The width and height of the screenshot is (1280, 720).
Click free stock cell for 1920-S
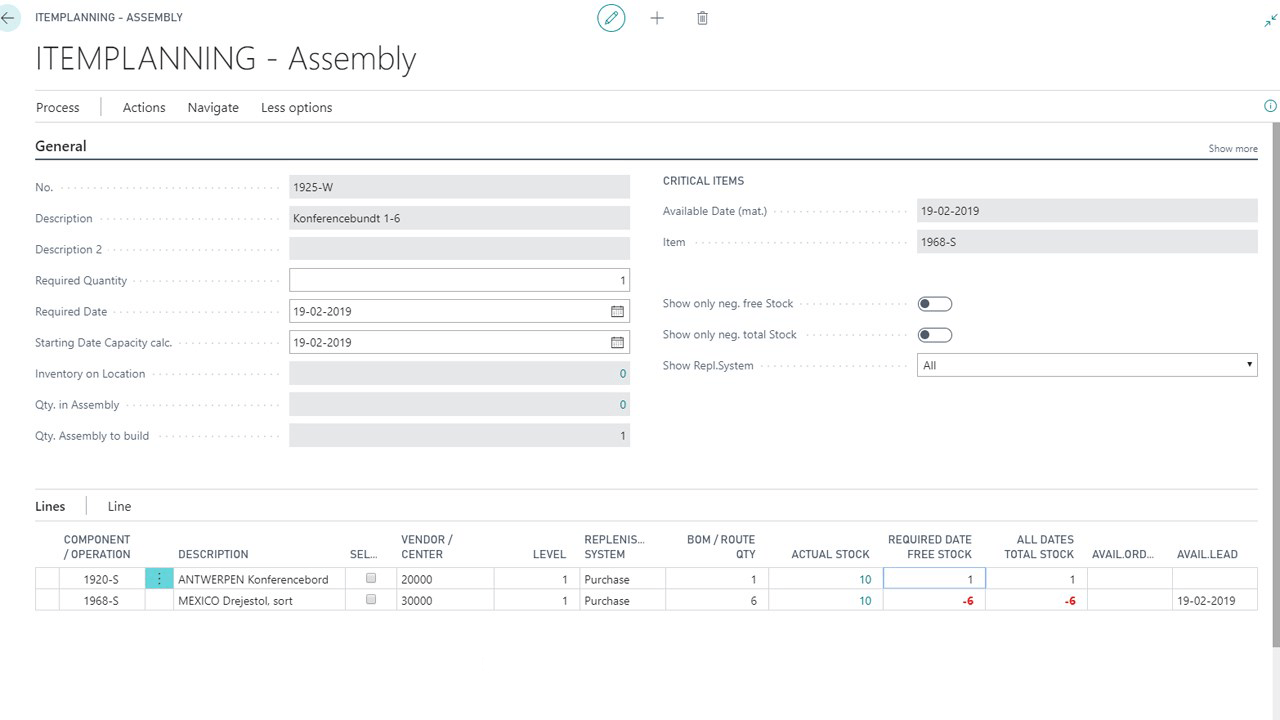coord(934,578)
